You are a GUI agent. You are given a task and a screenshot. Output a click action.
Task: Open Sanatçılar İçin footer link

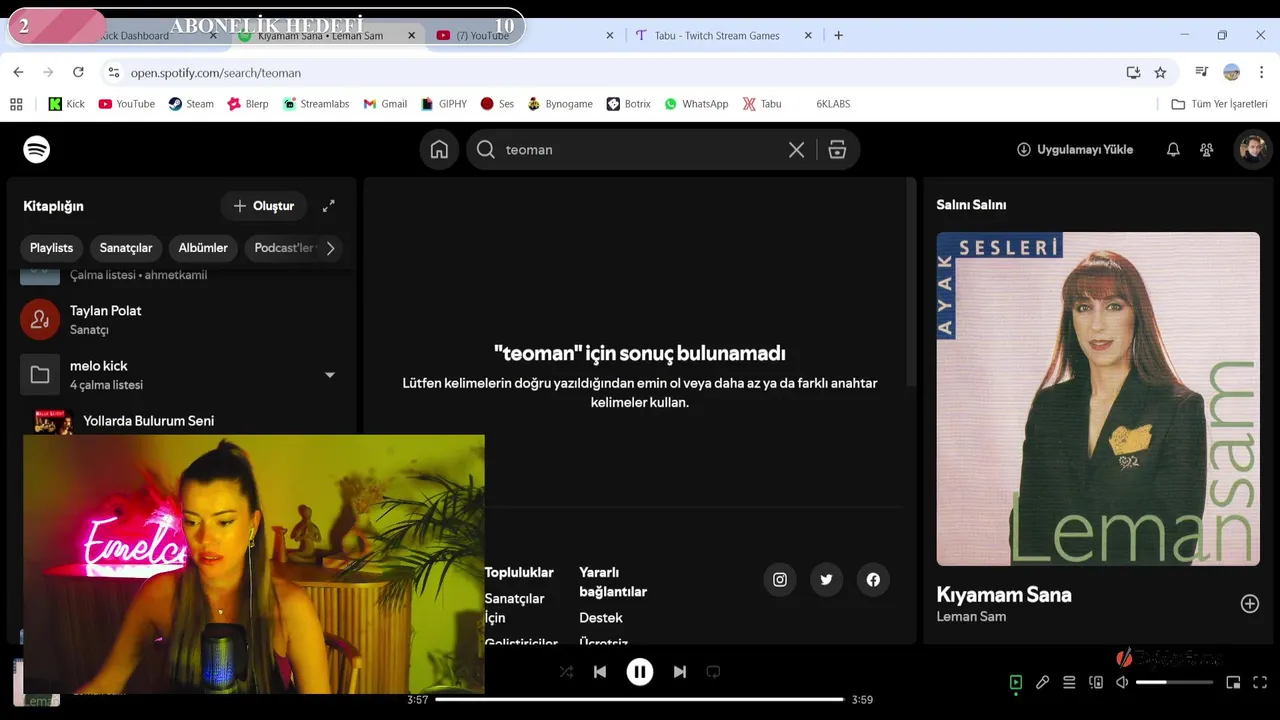pyautogui.click(x=515, y=608)
